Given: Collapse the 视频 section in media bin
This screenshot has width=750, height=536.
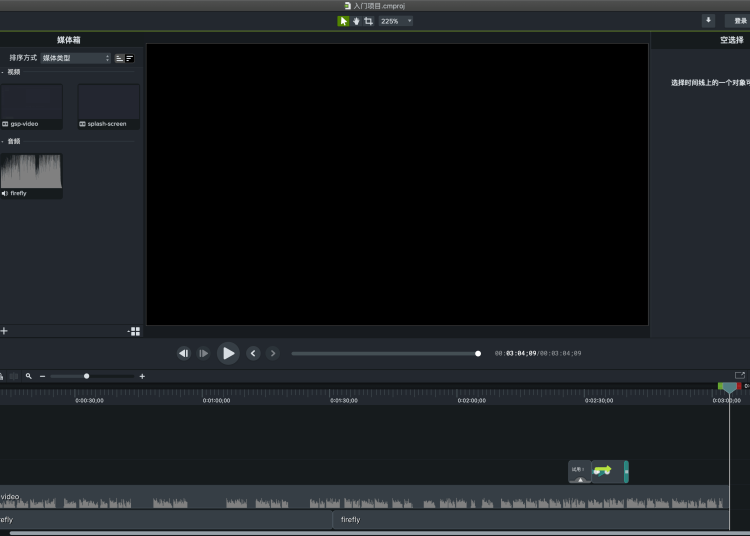Looking at the screenshot, I should click(3, 72).
